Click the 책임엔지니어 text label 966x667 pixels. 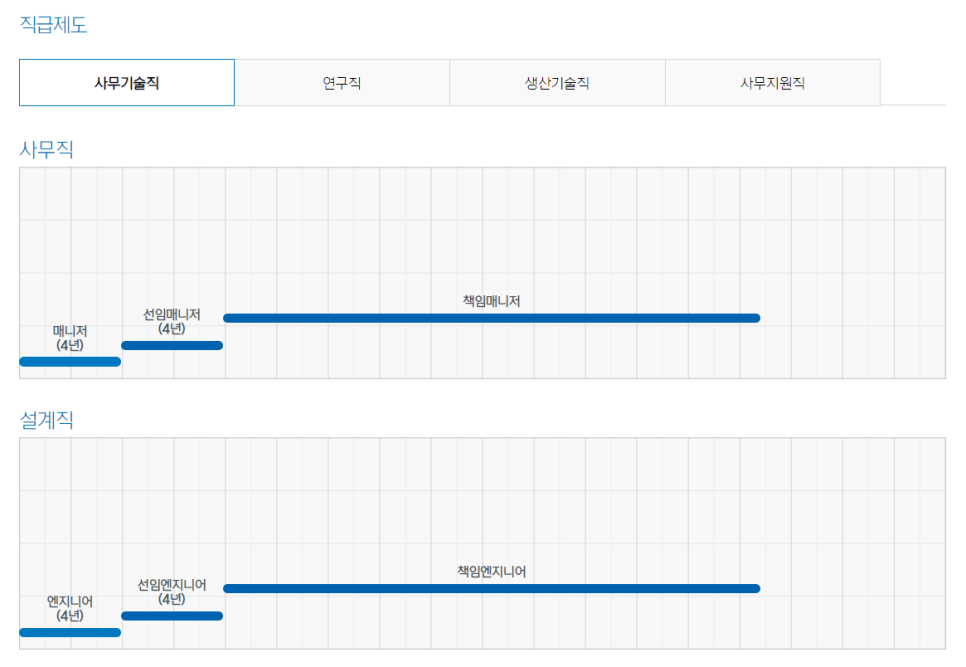pyautogui.click(x=491, y=572)
